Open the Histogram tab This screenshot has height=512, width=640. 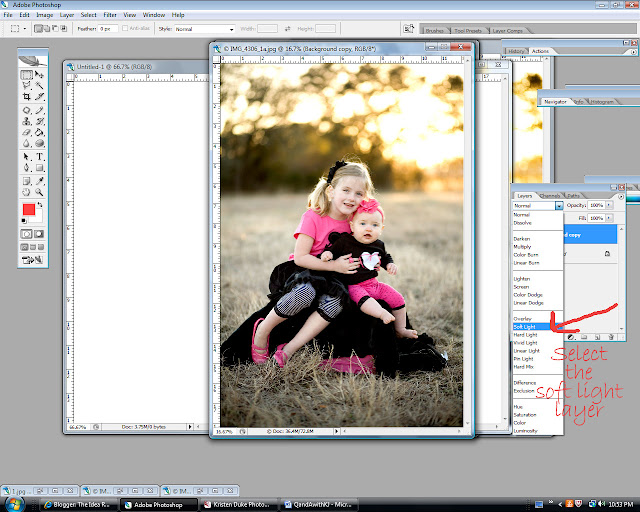pos(602,102)
